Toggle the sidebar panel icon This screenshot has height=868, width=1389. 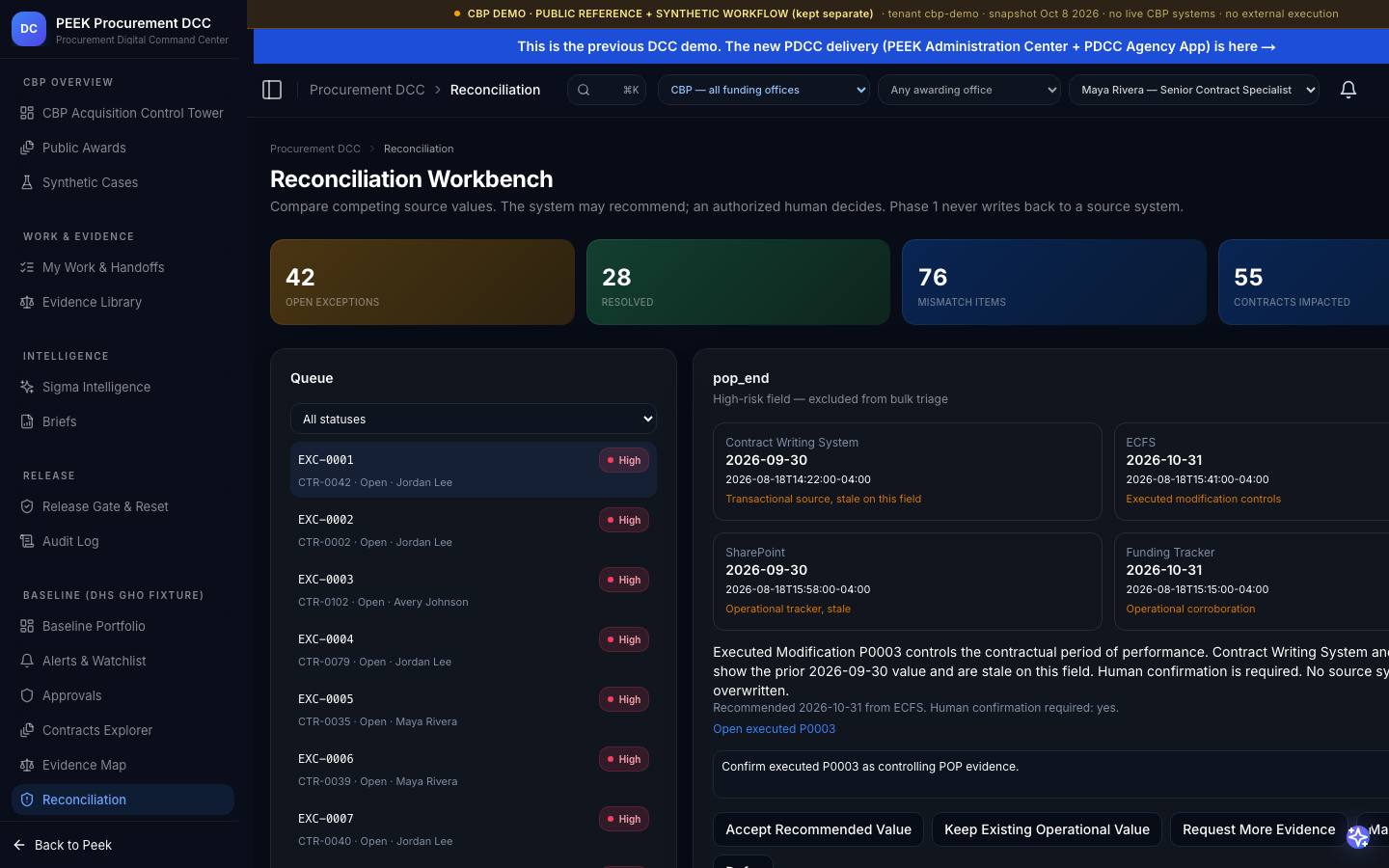coord(272,90)
